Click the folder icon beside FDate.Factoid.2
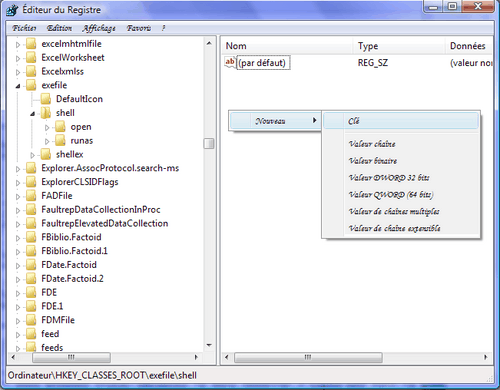The width and height of the screenshot is (500, 390). pos(31,279)
